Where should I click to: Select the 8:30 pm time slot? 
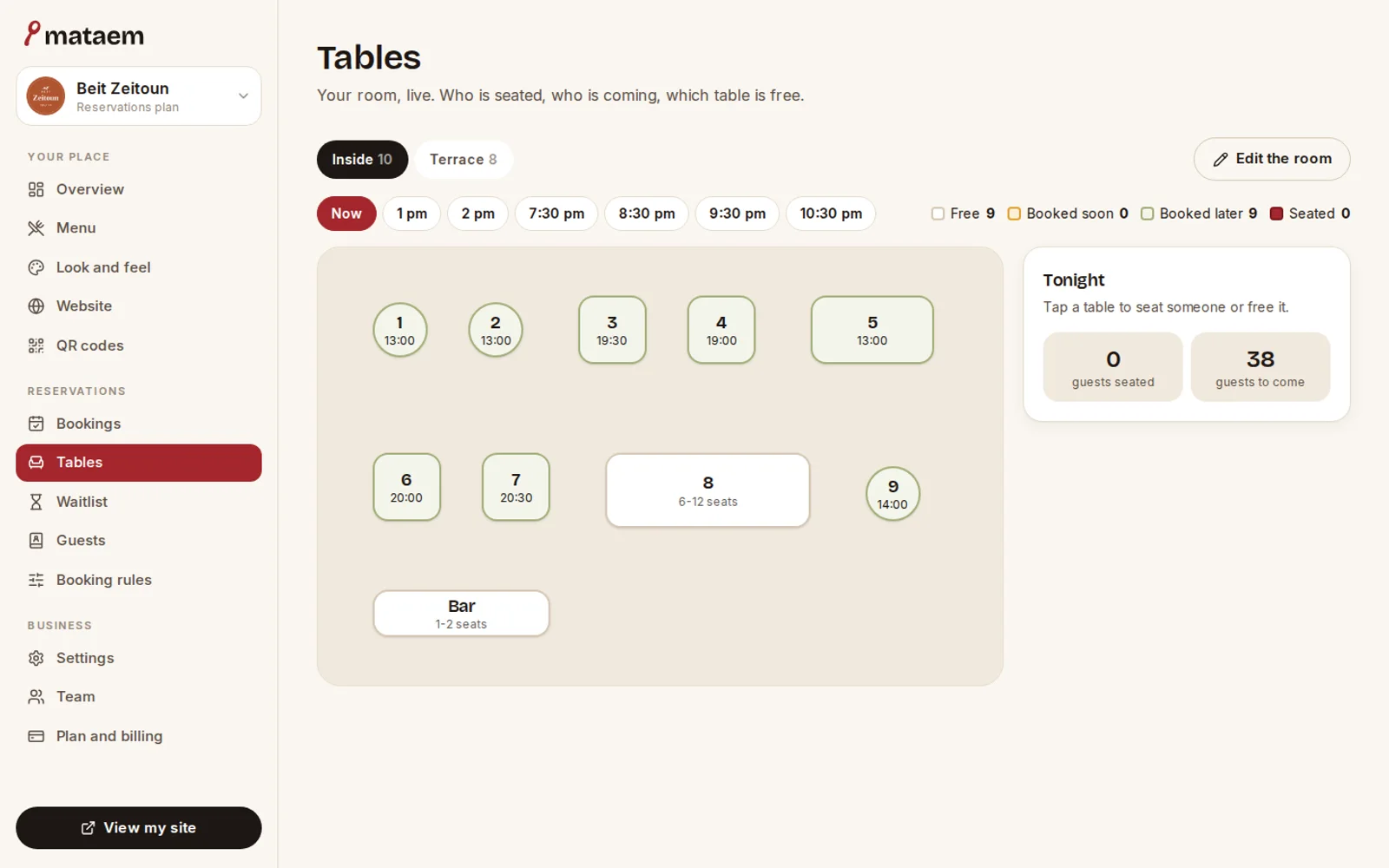coord(647,214)
